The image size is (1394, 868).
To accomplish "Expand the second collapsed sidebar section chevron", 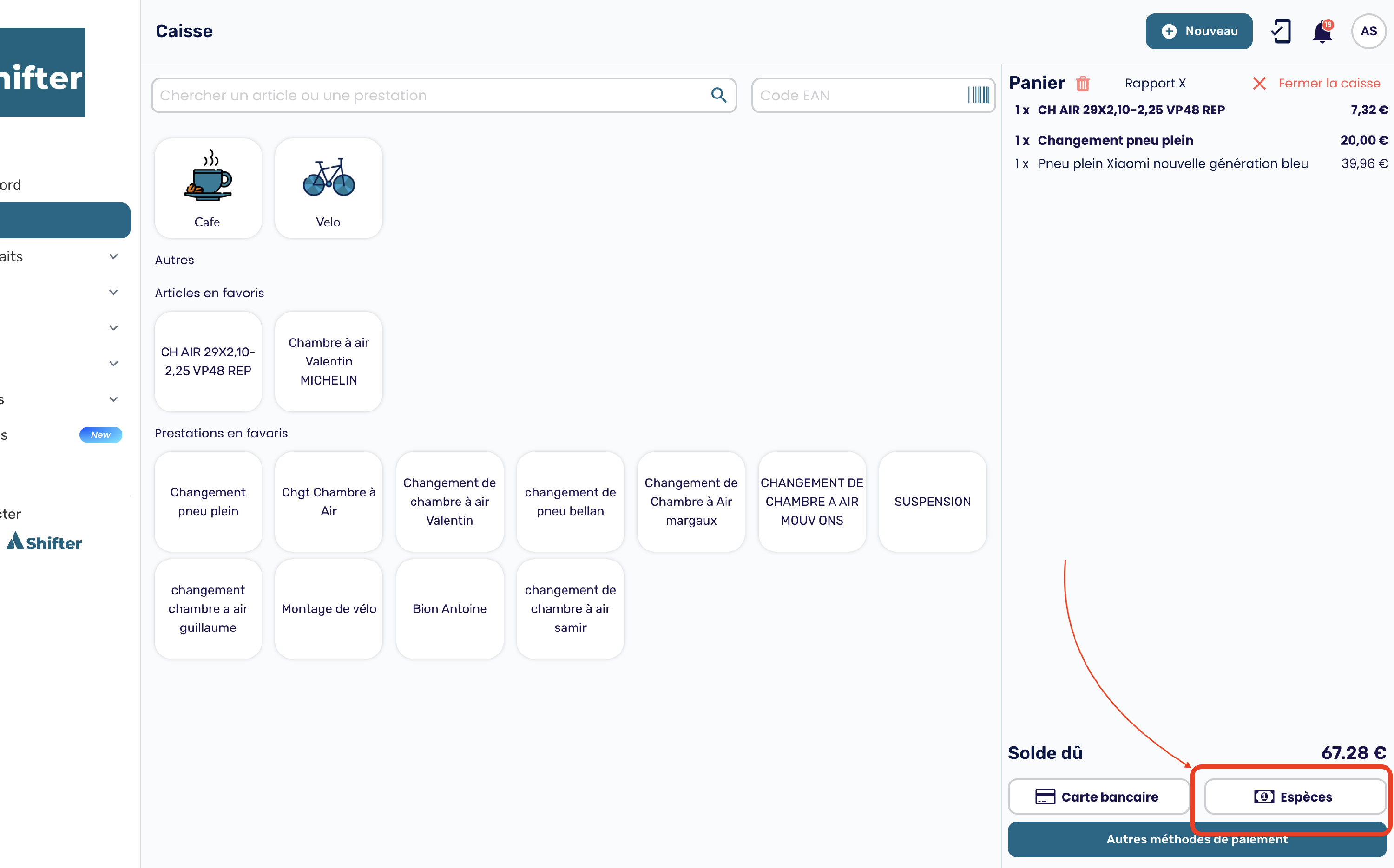I will pyautogui.click(x=114, y=292).
